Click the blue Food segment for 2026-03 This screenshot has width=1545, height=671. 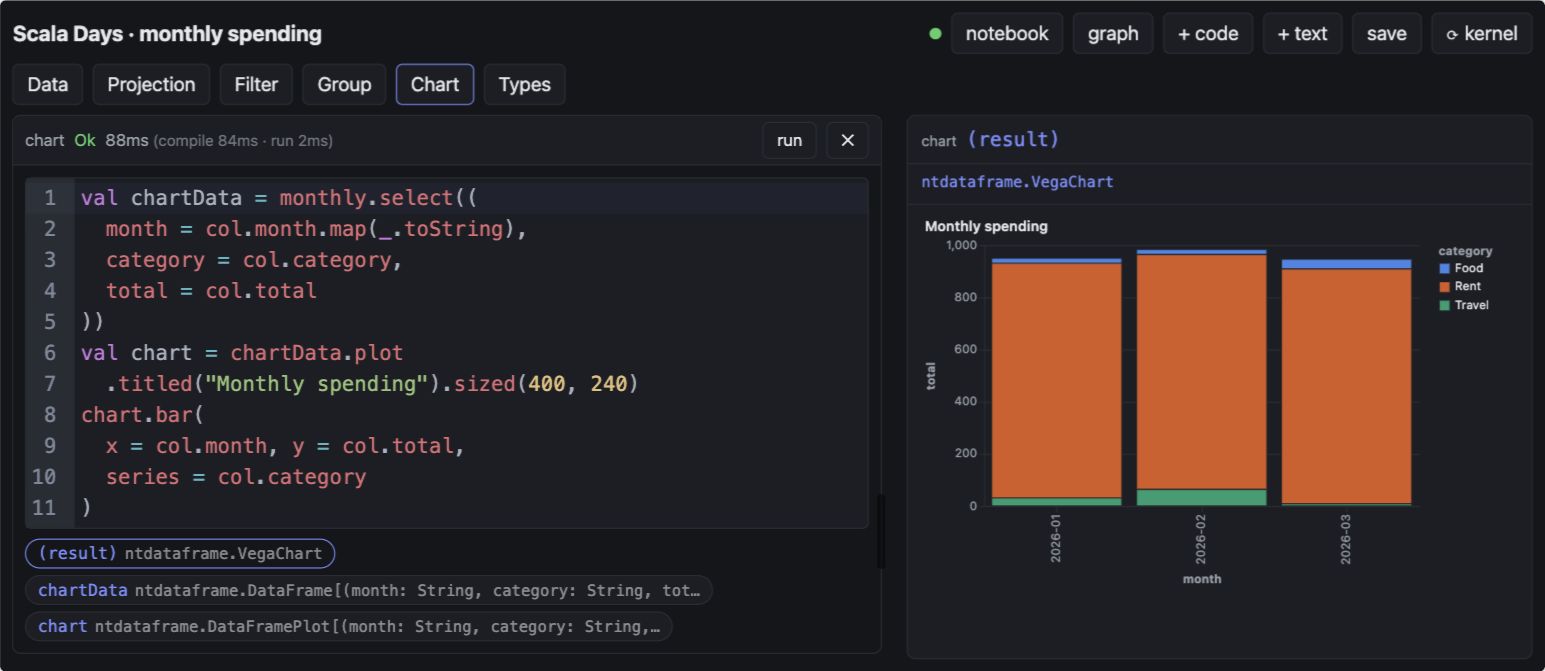coord(1346,264)
